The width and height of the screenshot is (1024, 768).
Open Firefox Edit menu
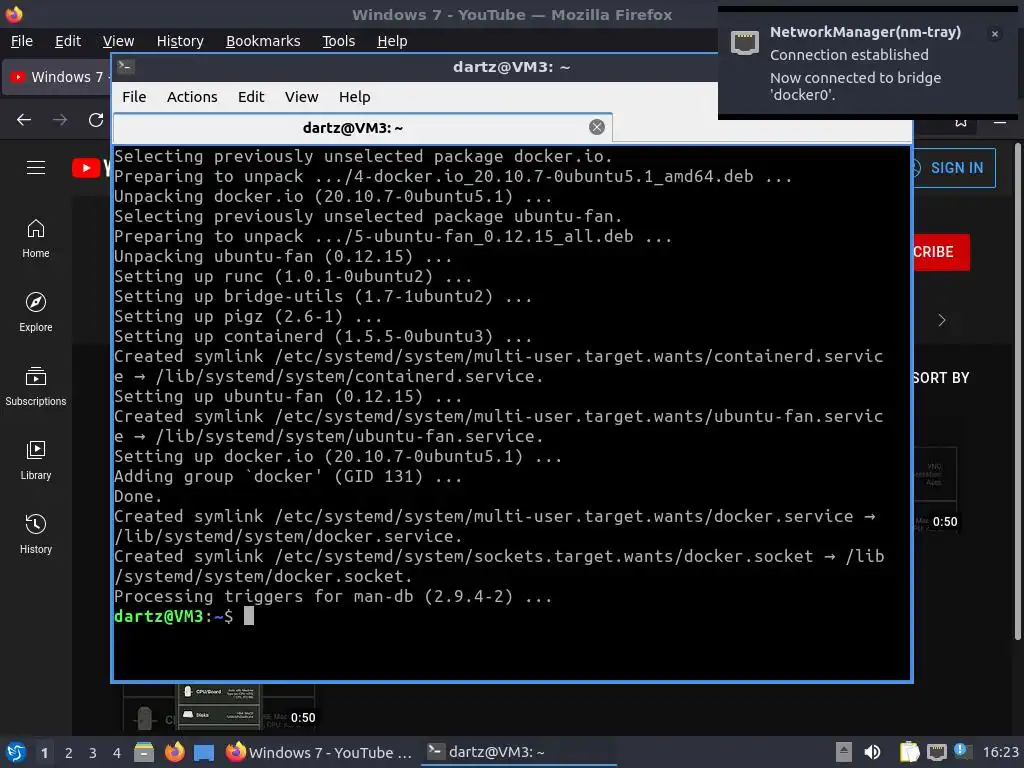tap(68, 41)
